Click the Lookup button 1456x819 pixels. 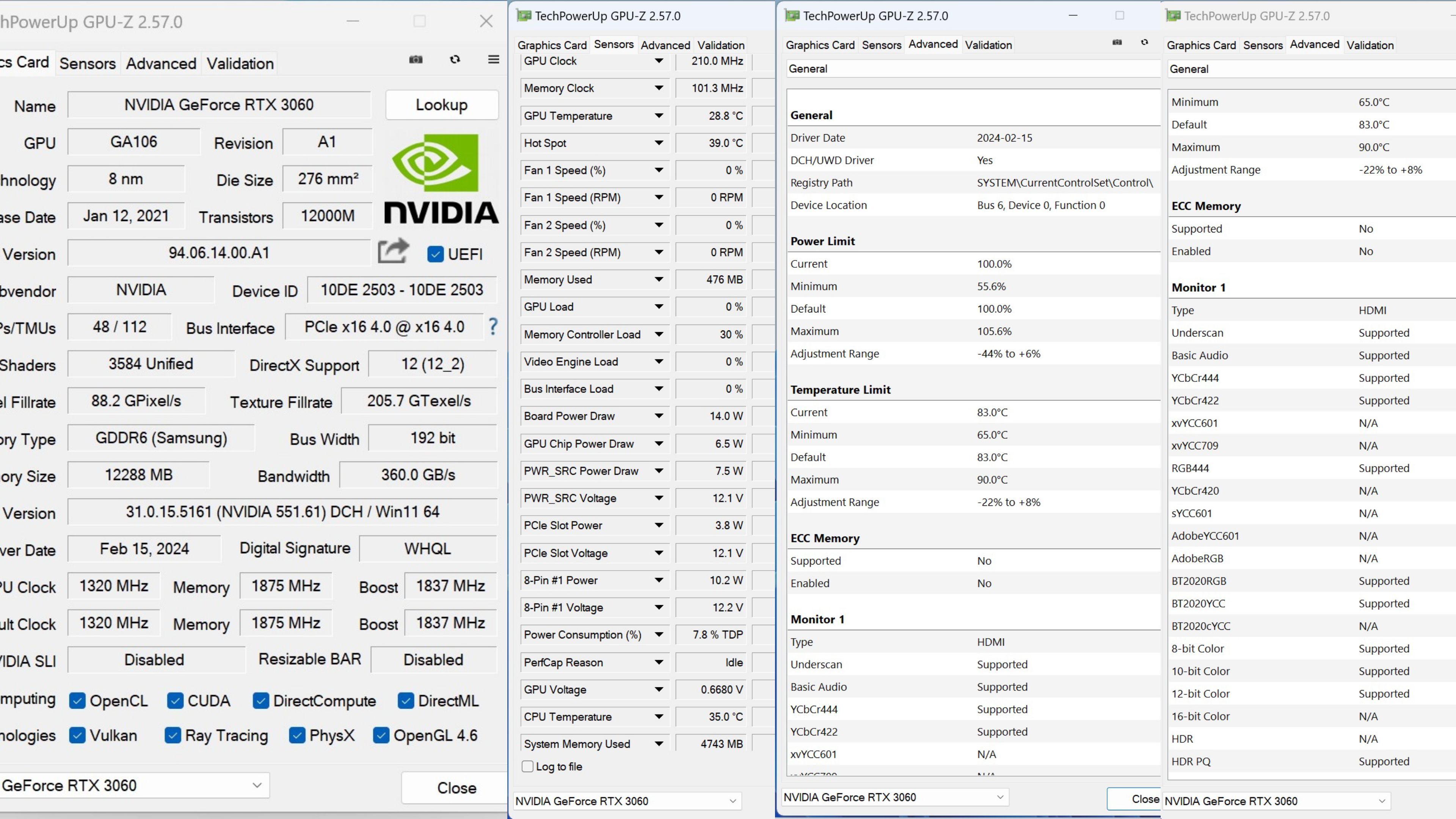(442, 105)
